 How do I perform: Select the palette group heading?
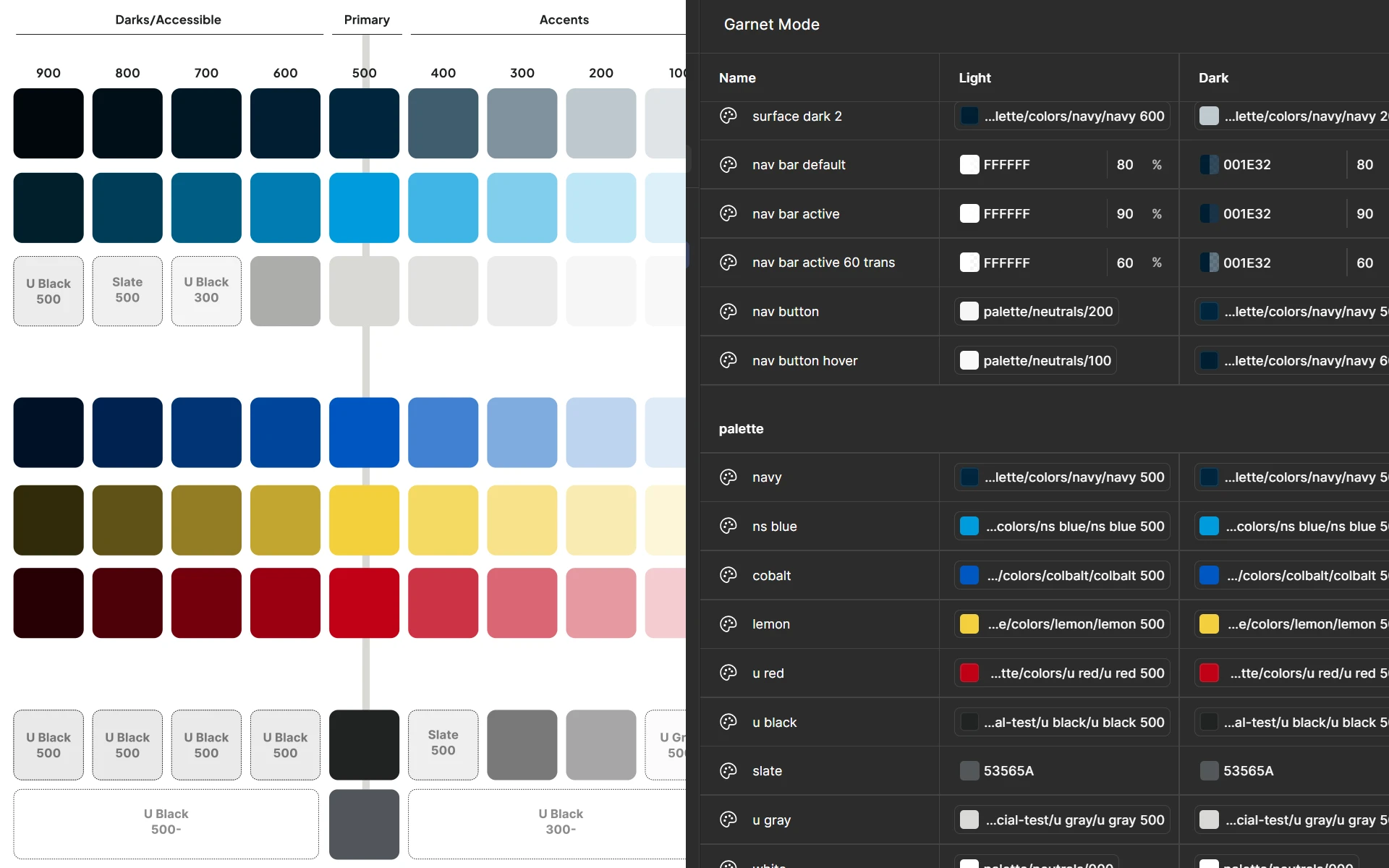coord(741,429)
